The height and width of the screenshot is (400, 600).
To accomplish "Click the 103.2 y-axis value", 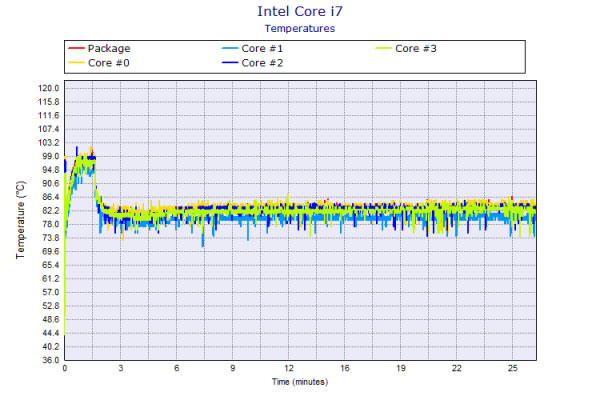I will 49,143.
